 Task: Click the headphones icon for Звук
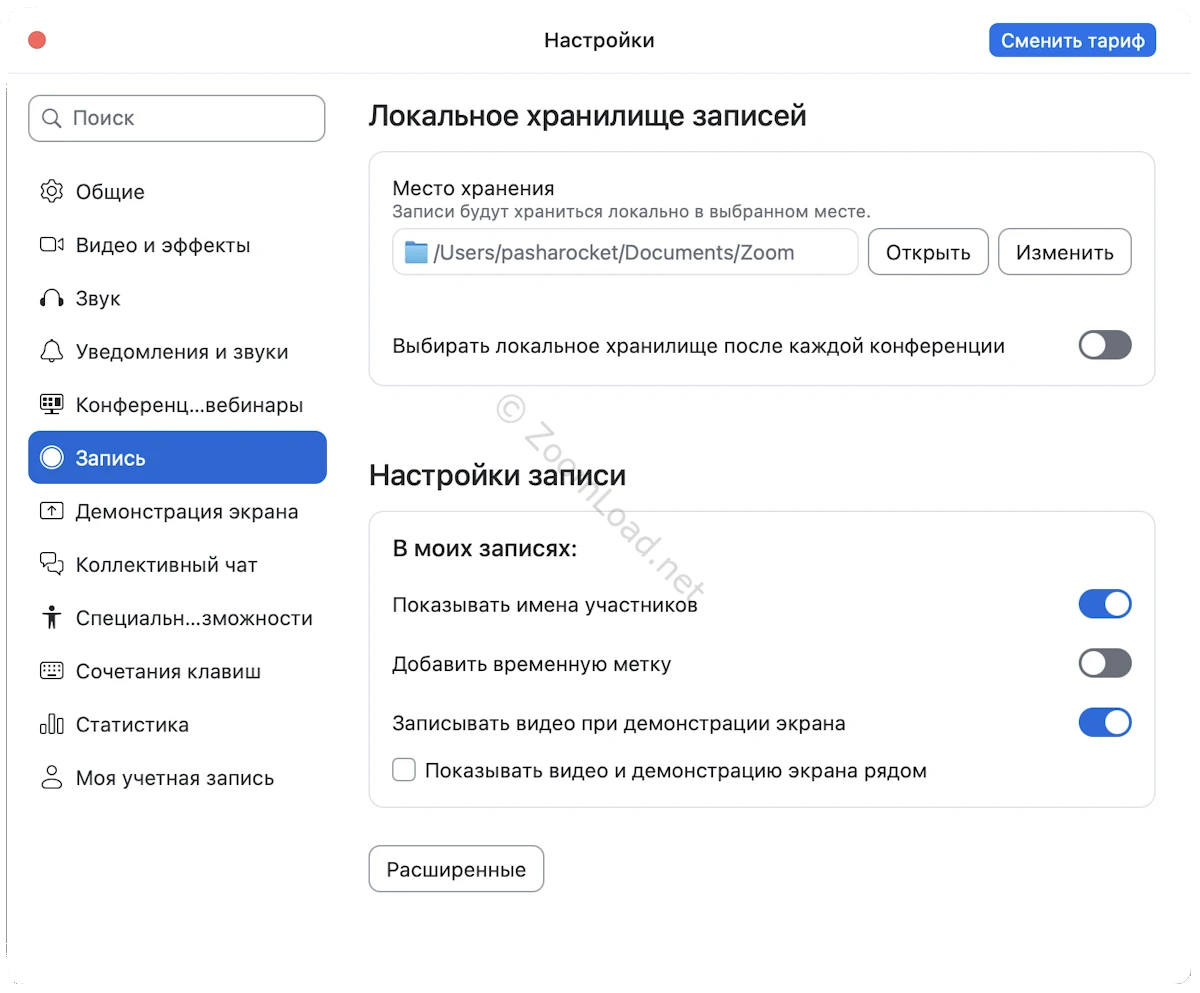[51, 299]
